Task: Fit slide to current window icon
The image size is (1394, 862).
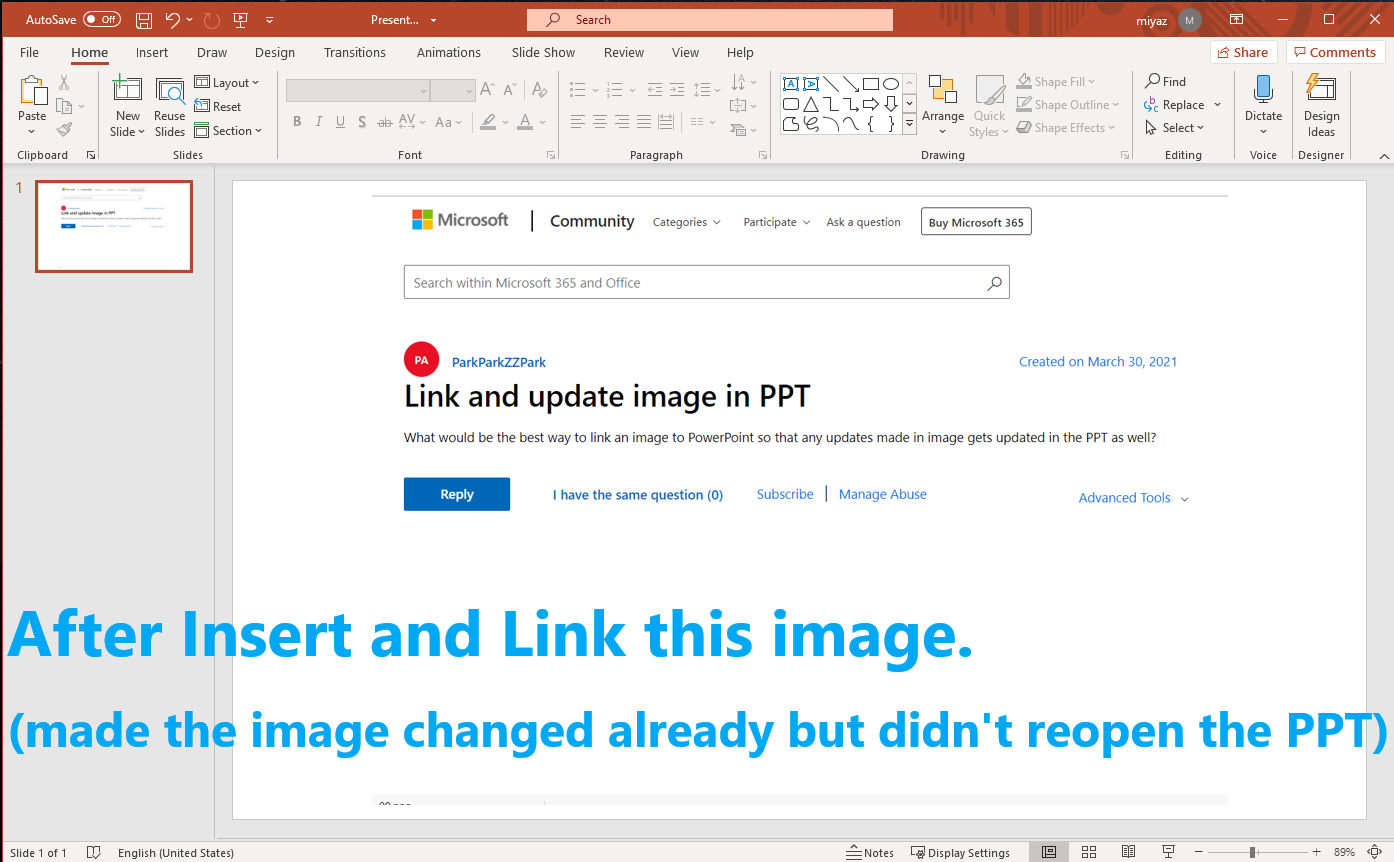Action: coord(1374,853)
